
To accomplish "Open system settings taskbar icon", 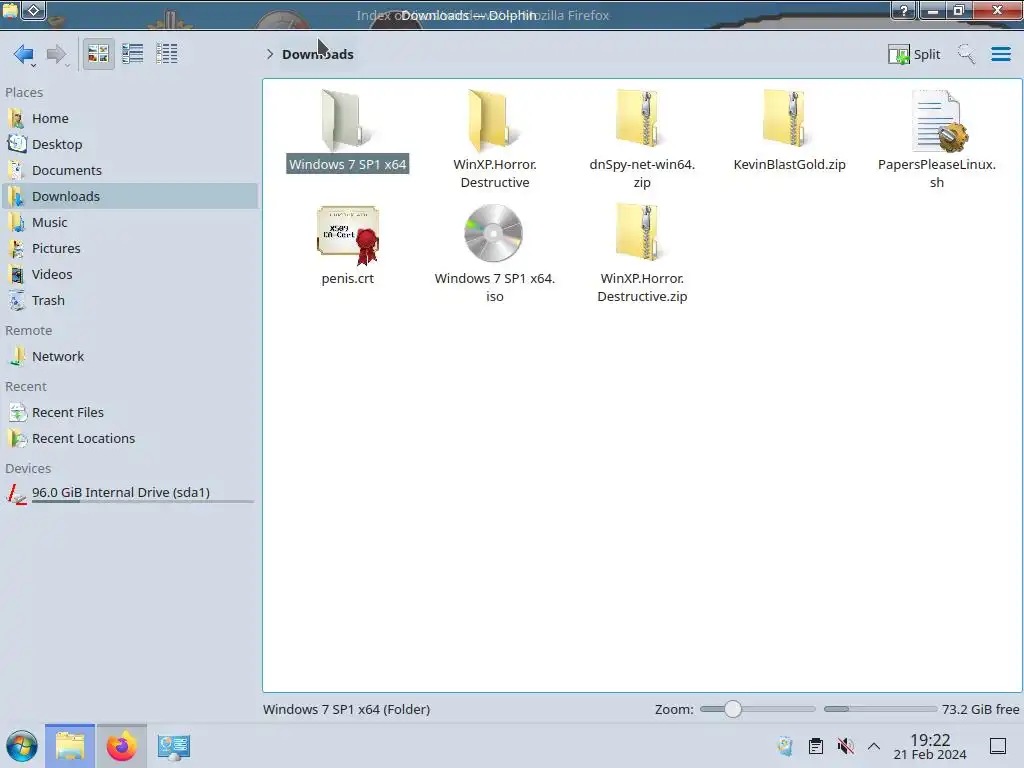I will point(174,746).
